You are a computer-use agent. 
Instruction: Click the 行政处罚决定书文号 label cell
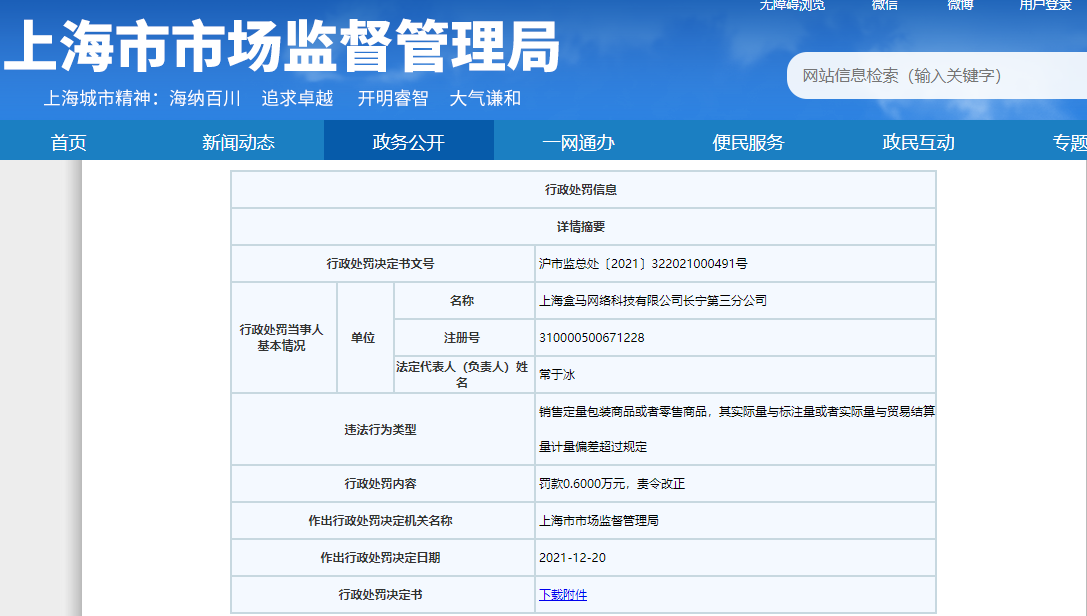pyautogui.click(x=381, y=263)
